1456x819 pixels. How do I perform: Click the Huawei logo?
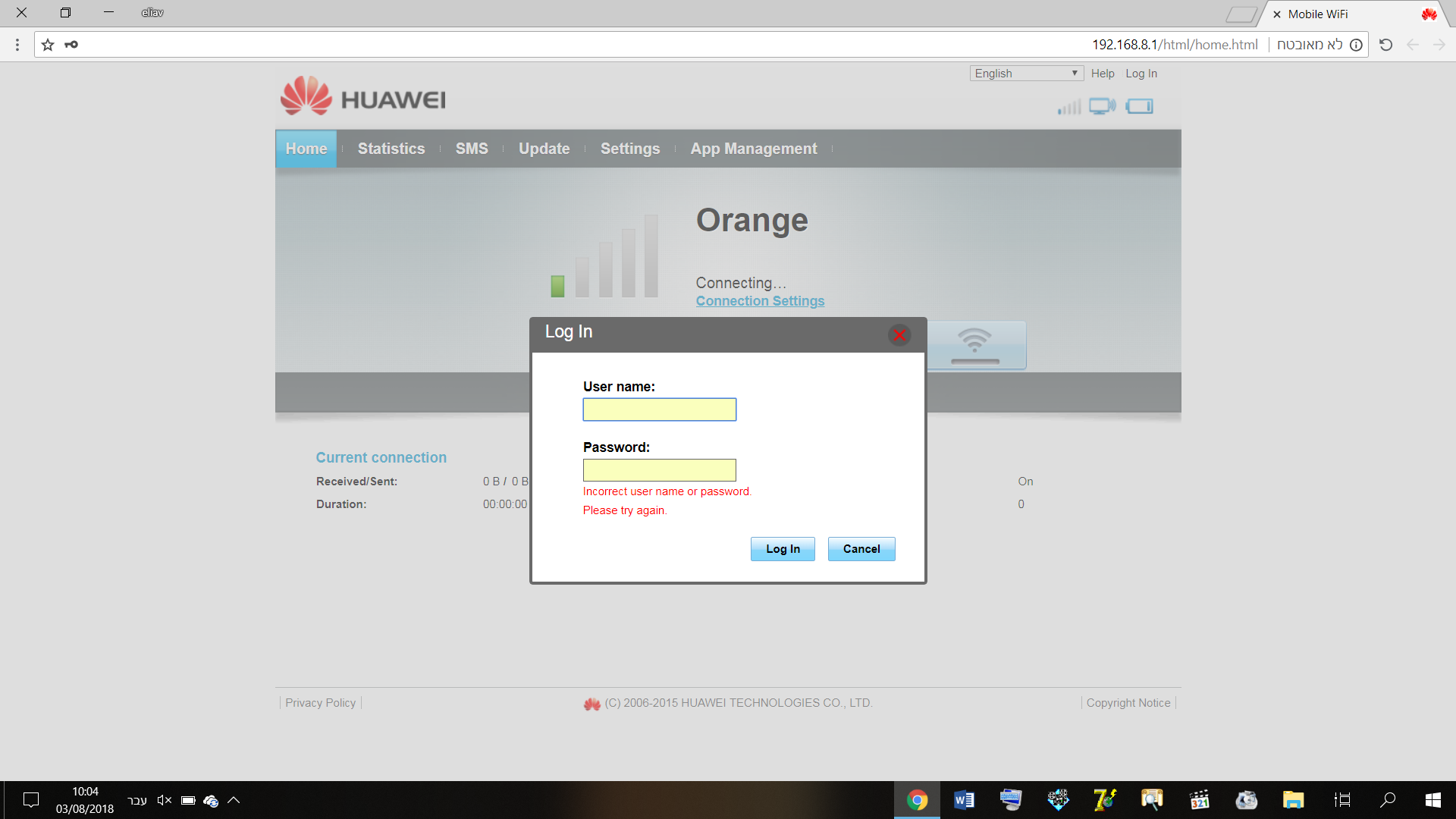pyautogui.click(x=362, y=96)
